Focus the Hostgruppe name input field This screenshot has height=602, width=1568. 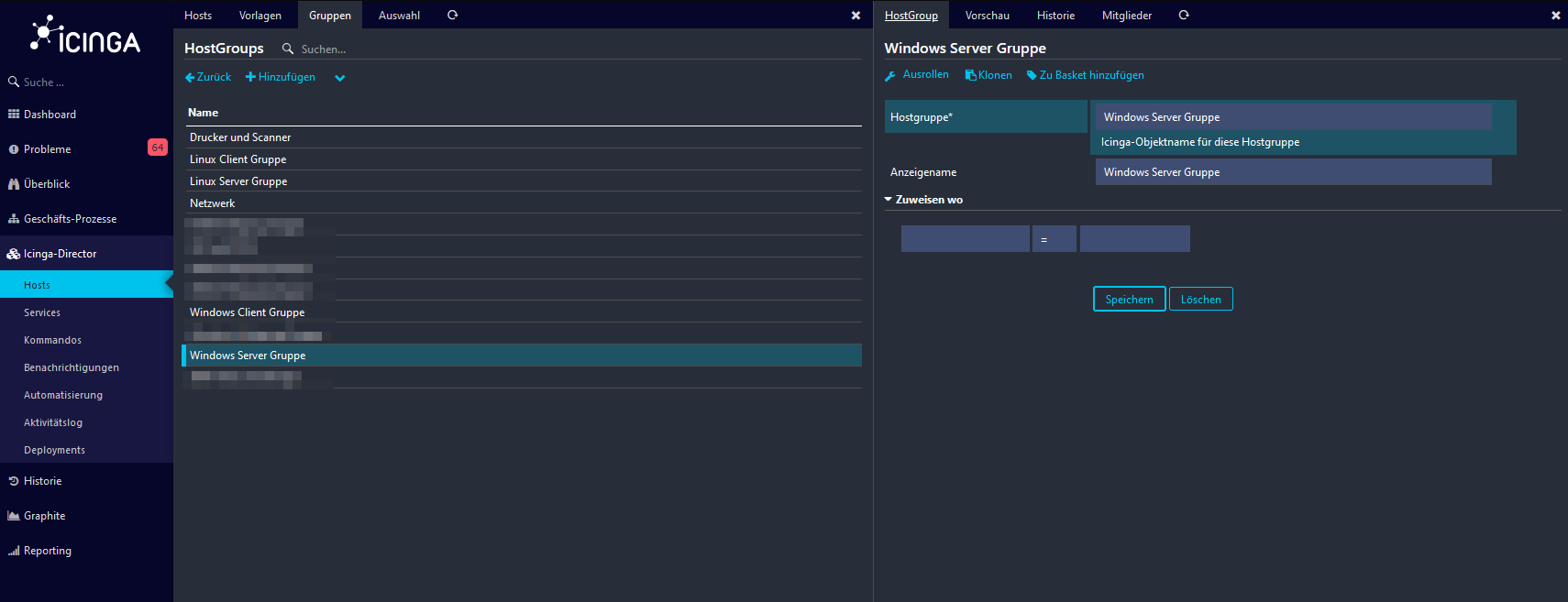coord(1294,117)
